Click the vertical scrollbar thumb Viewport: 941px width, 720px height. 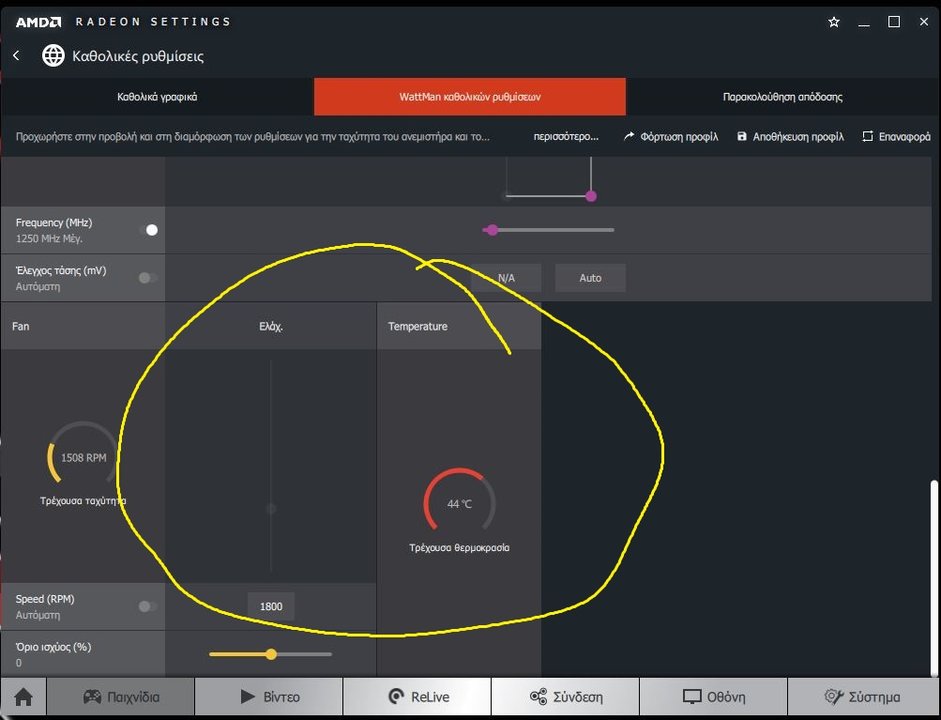[x=934, y=577]
